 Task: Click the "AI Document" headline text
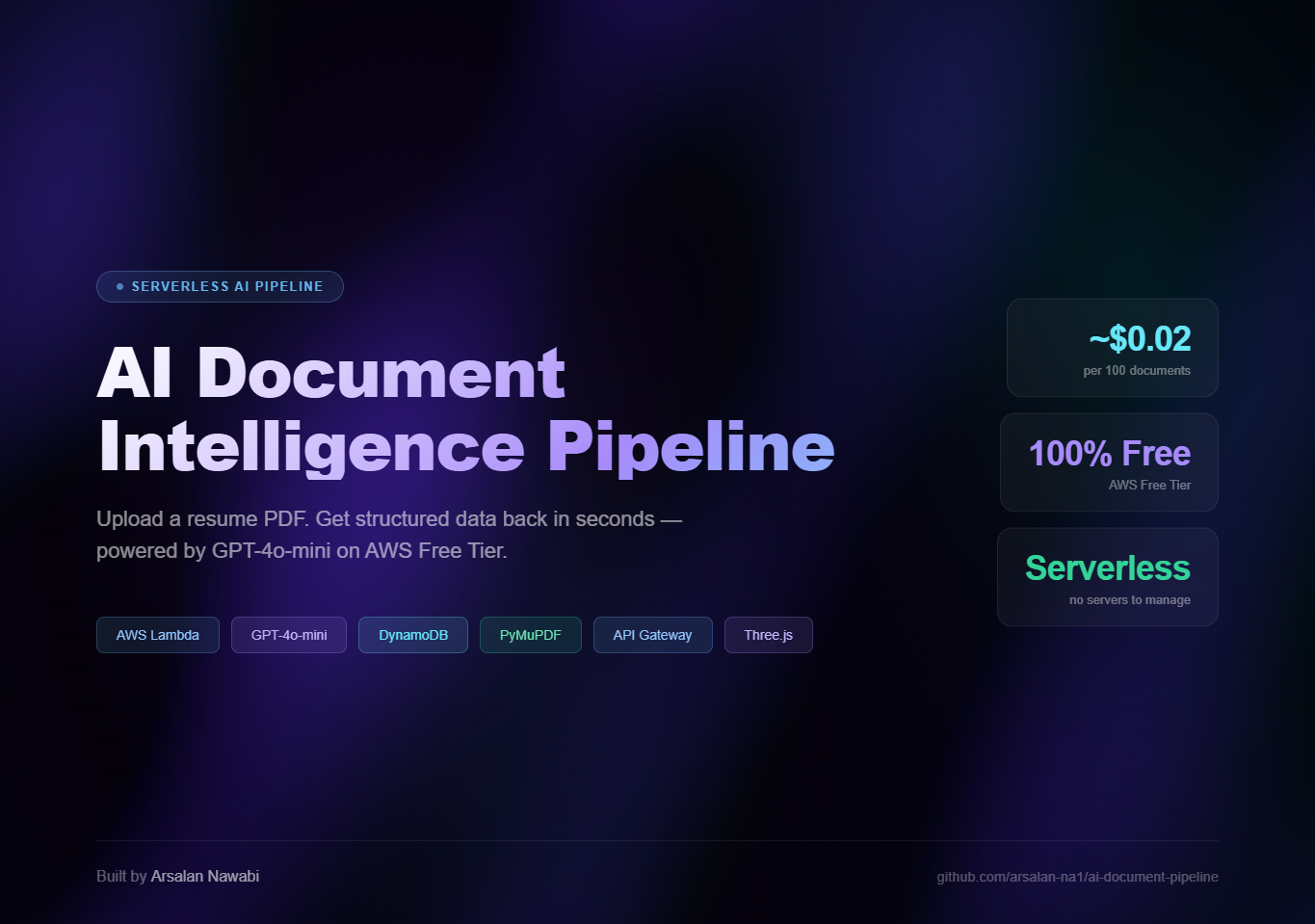tap(331, 372)
